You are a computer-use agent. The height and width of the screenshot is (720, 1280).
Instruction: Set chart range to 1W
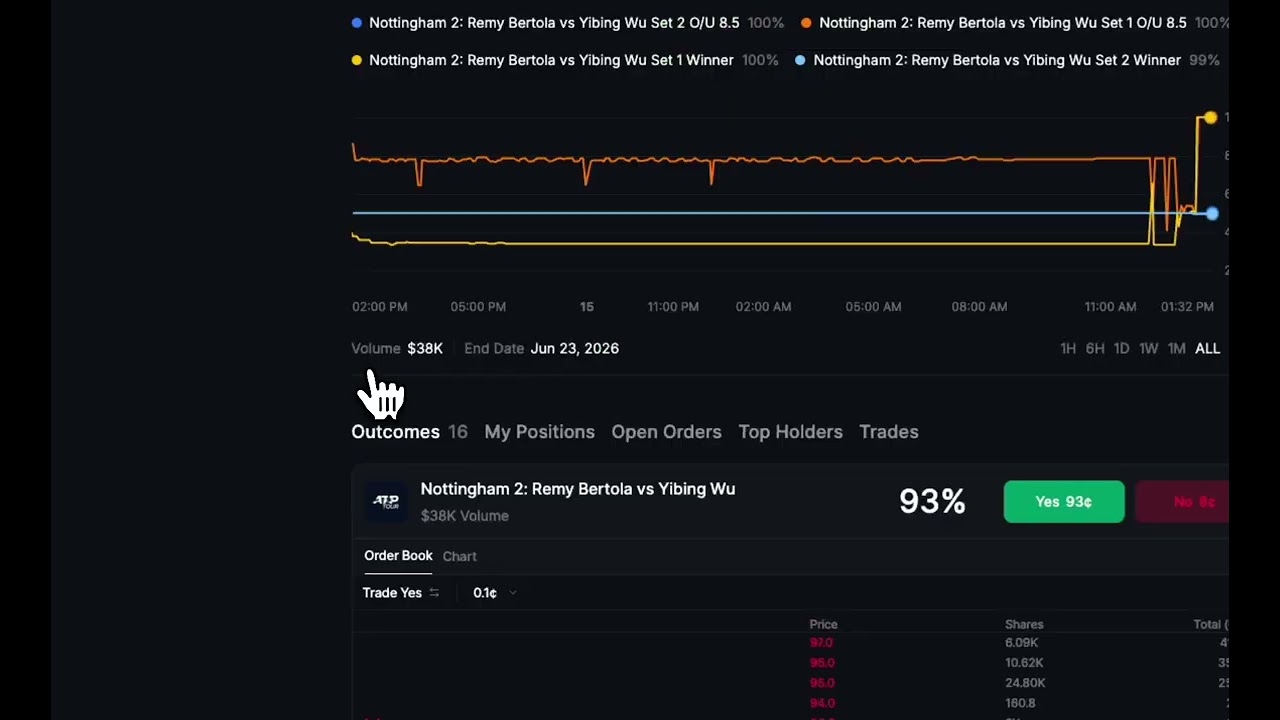1148,349
